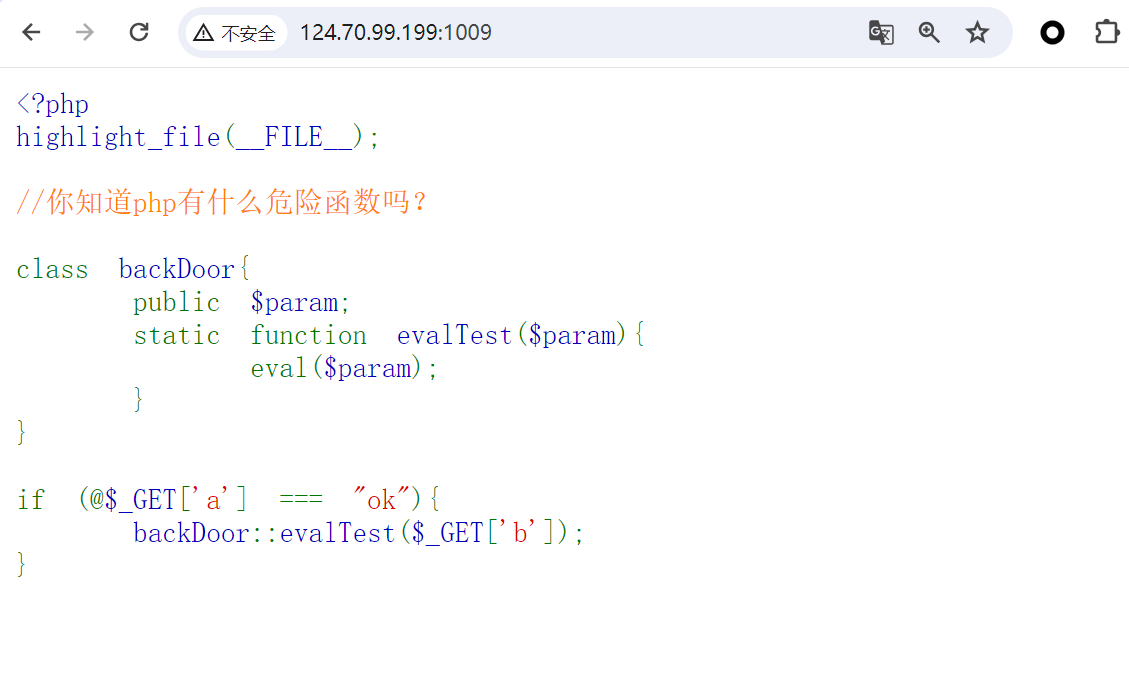
Task: Open the extensions puzzle icon
Action: pyautogui.click(x=1107, y=32)
